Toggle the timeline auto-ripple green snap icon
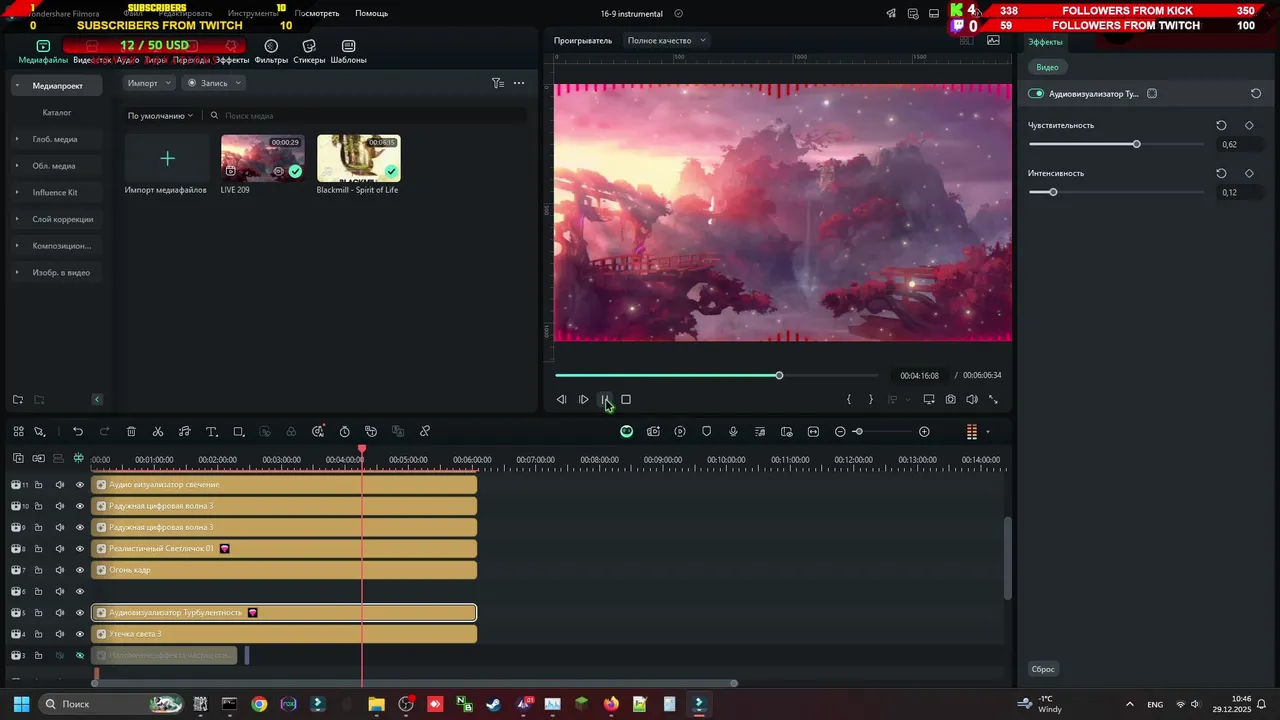The height and width of the screenshot is (720, 1280). [79, 458]
